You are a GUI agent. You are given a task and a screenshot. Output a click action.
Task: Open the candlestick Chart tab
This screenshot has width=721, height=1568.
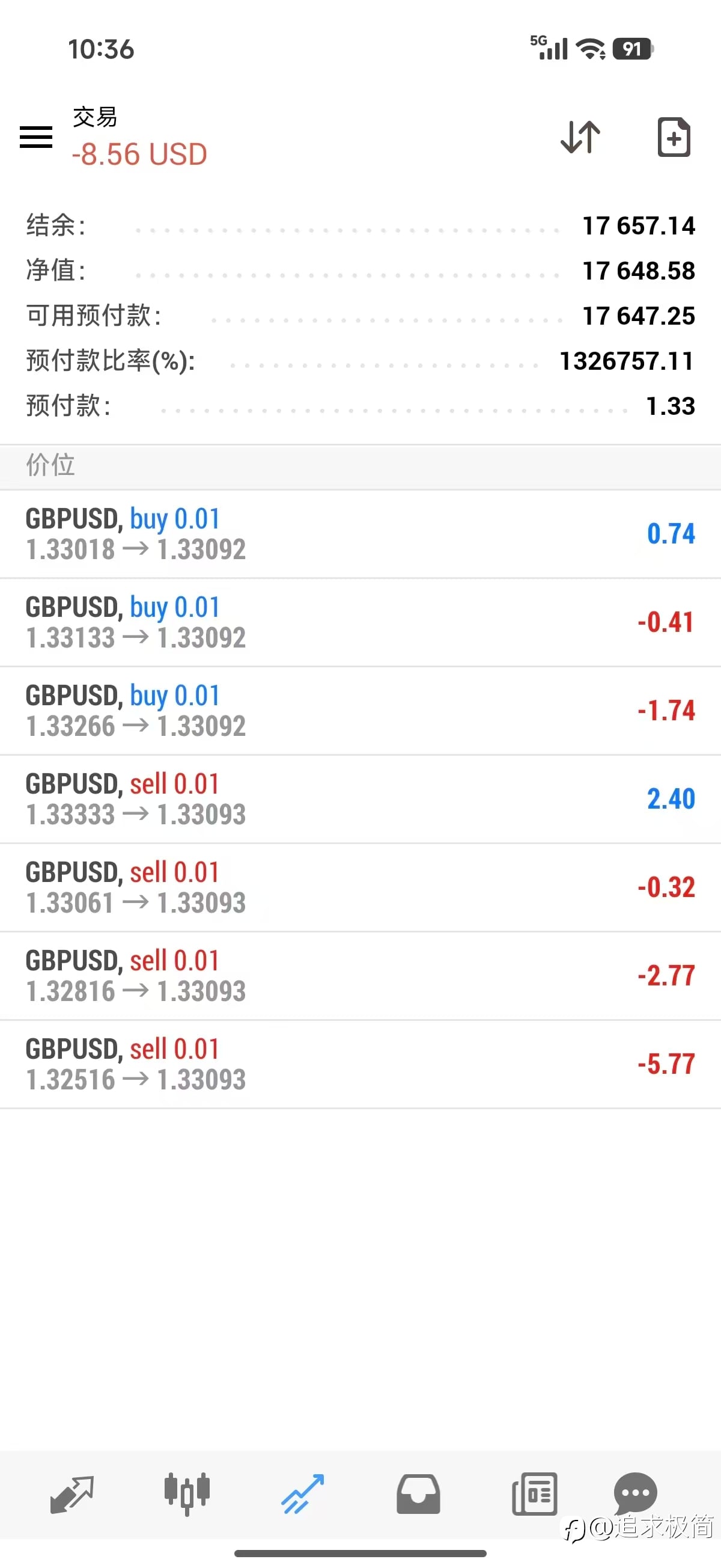click(x=187, y=1493)
